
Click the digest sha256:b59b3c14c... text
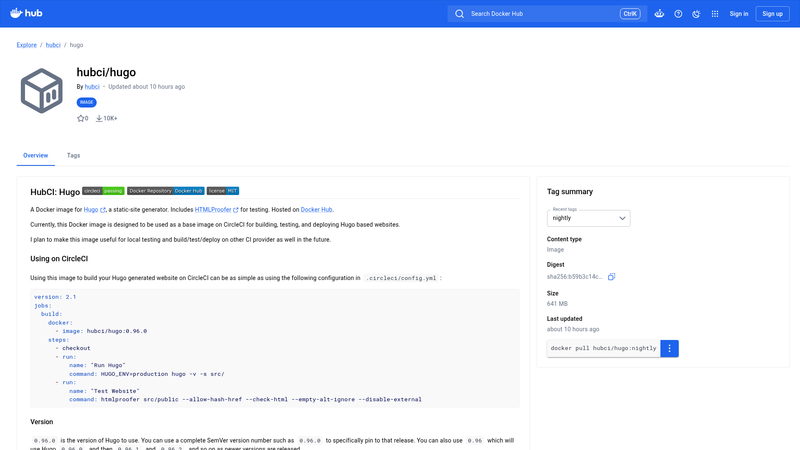click(x=574, y=277)
